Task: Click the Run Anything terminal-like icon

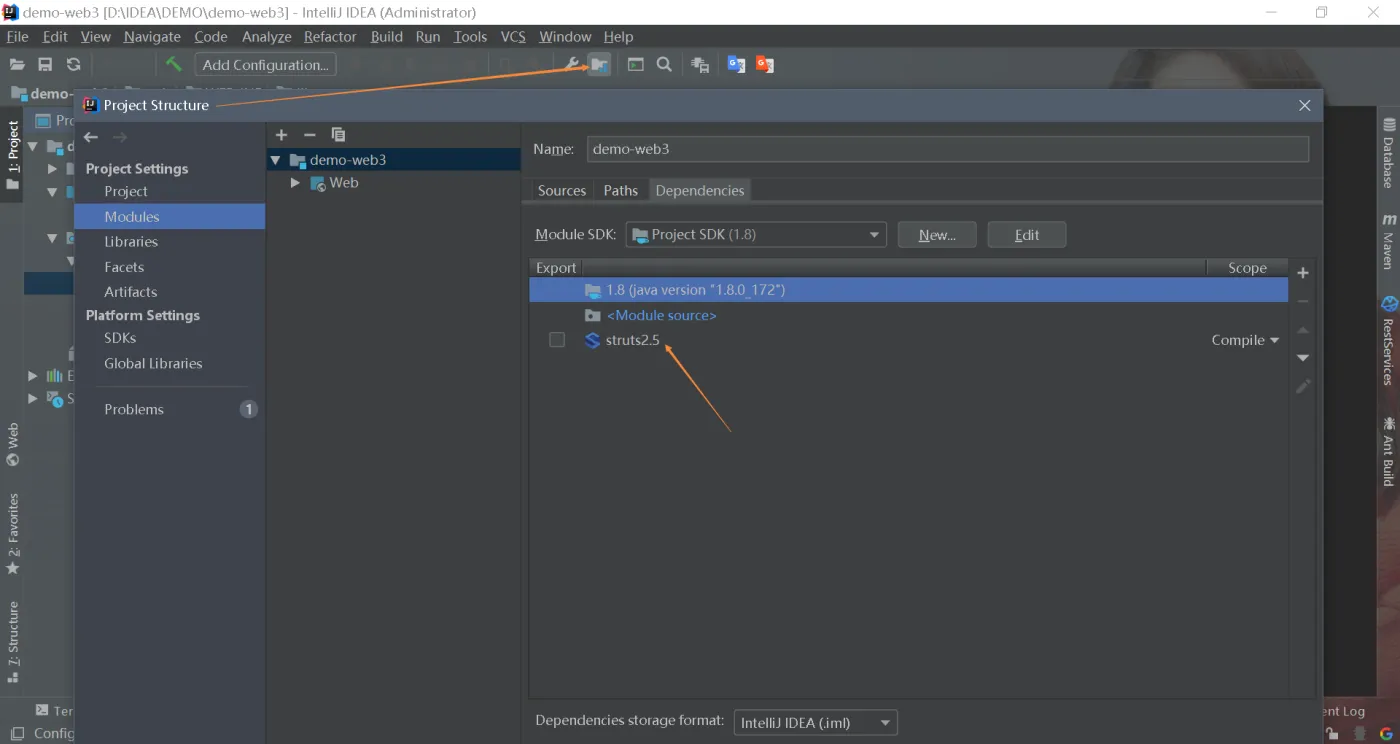Action: coord(636,64)
